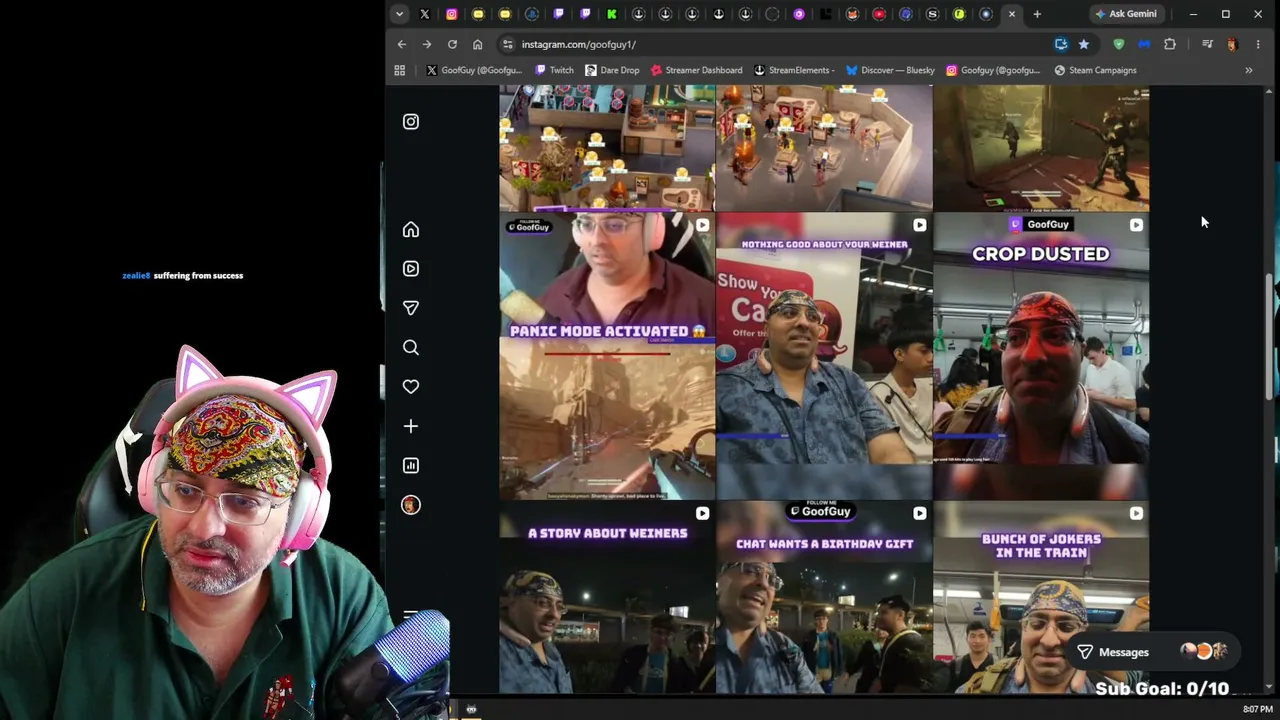This screenshot has width=1280, height=720.
Task: Open Instagram search magnifier icon
Action: pos(411,348)
